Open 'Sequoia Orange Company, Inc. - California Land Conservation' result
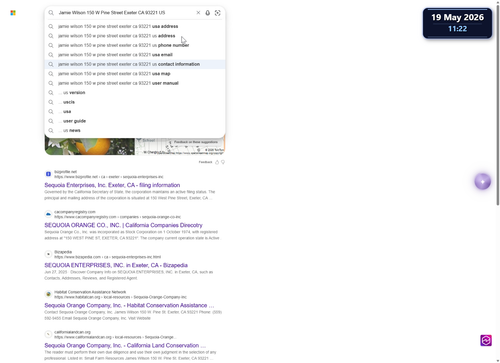This screenshot has width=500, height=363. click(x=125, y=345)
